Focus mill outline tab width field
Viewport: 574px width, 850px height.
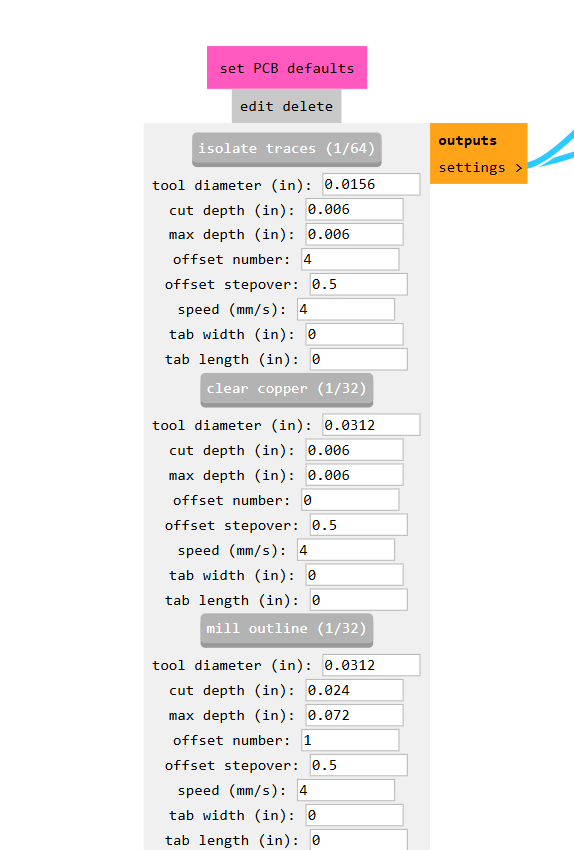[354, 815]
